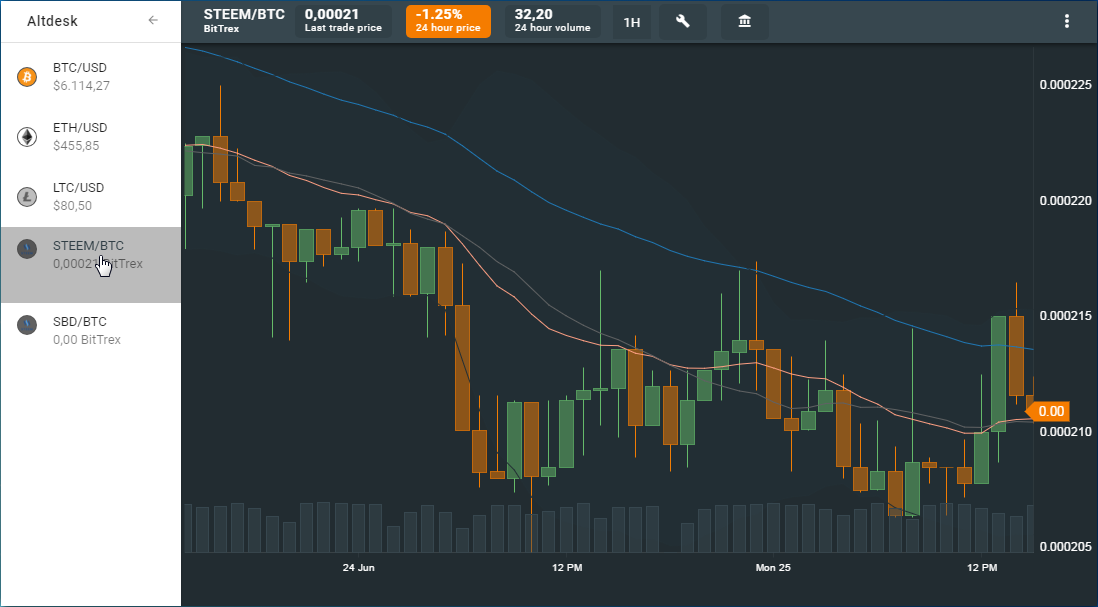Click the SBD coin icon
This screenshot has width=1098, height=607.
coord(27,324)
